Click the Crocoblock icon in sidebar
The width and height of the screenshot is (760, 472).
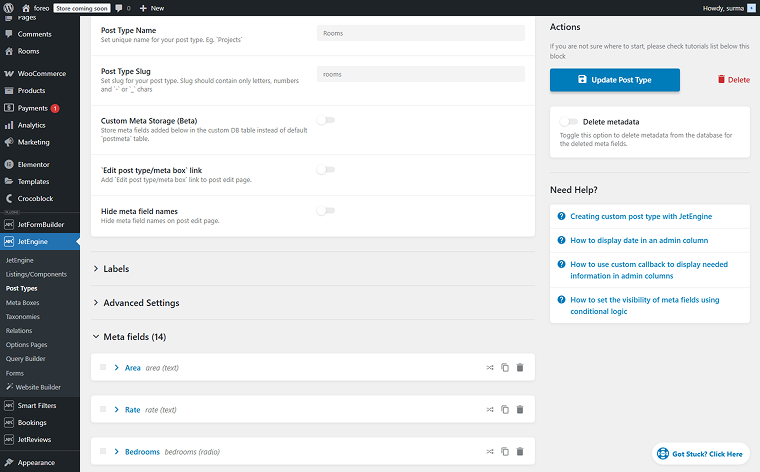9,198
